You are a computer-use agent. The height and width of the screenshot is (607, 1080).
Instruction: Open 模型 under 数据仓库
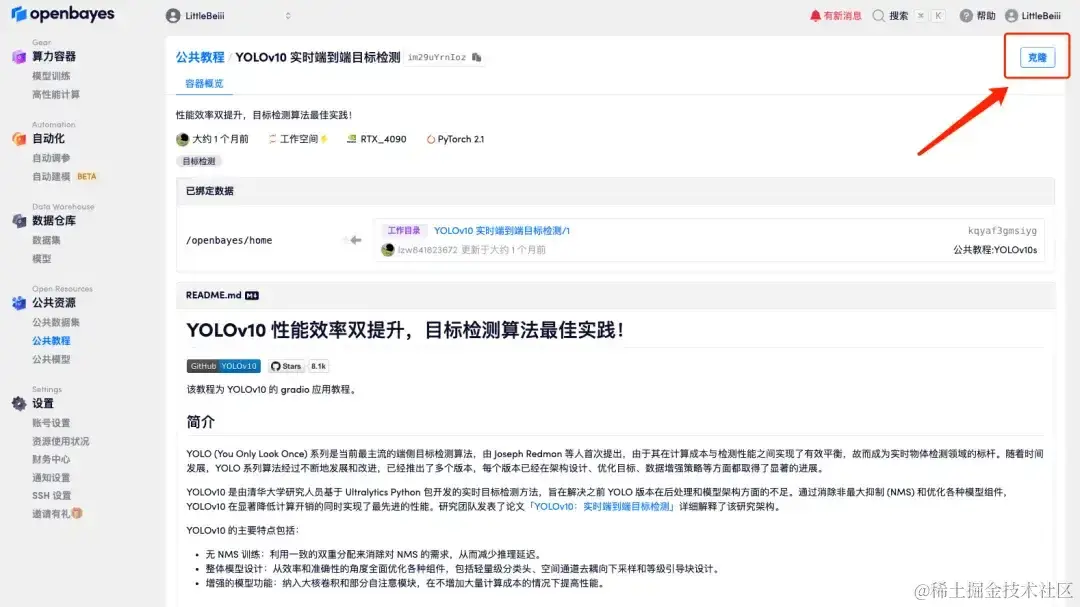pyautogui.click(x=41, y=258)
